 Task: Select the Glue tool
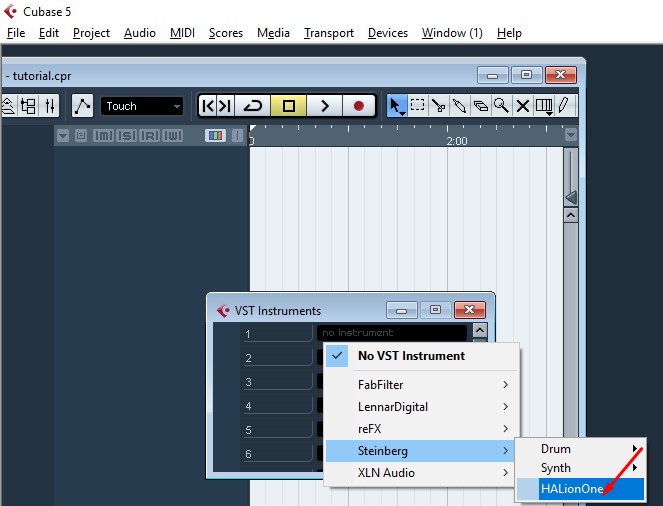click(460, 106)
